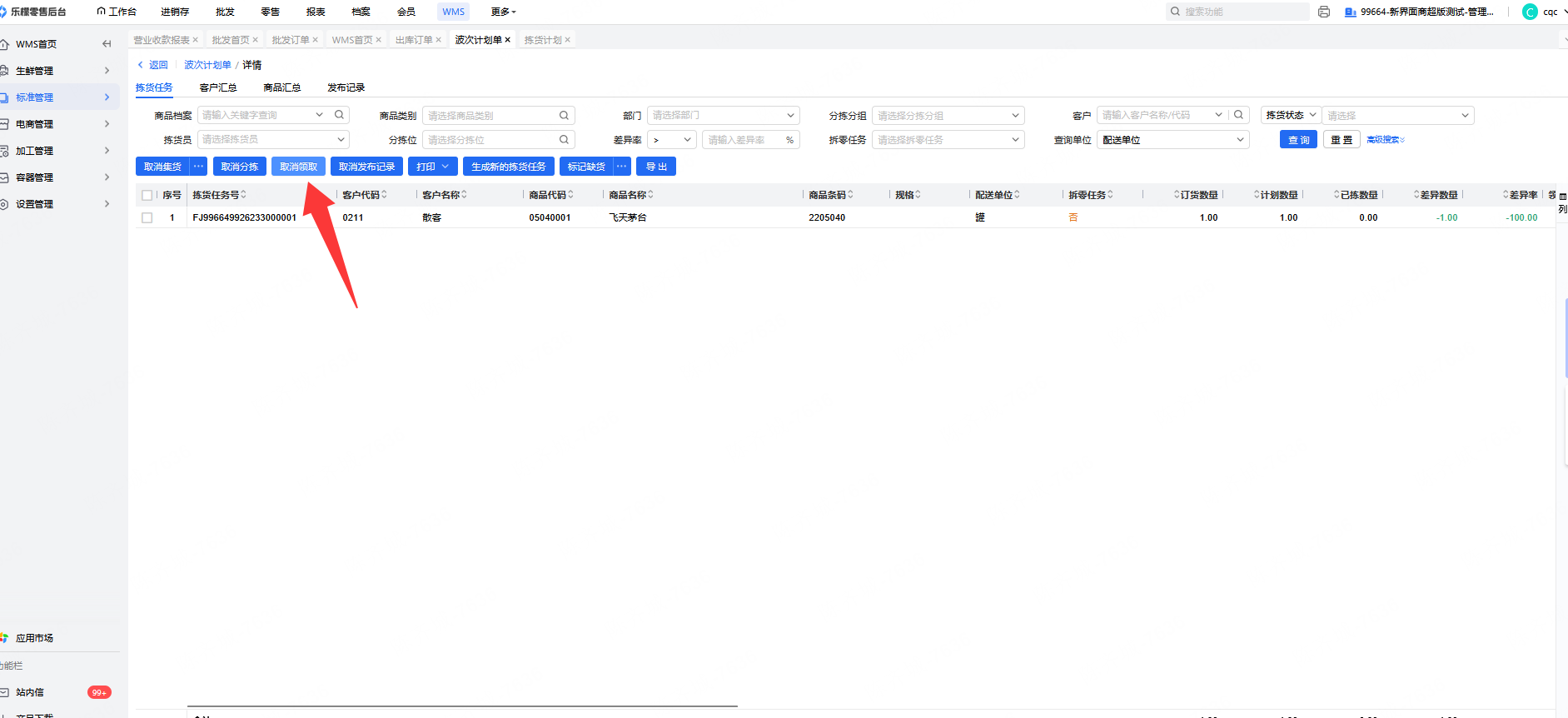Toggle the select-all checkbox in table header
This screenshot has width=1568, height=718.
click(147, 196)
